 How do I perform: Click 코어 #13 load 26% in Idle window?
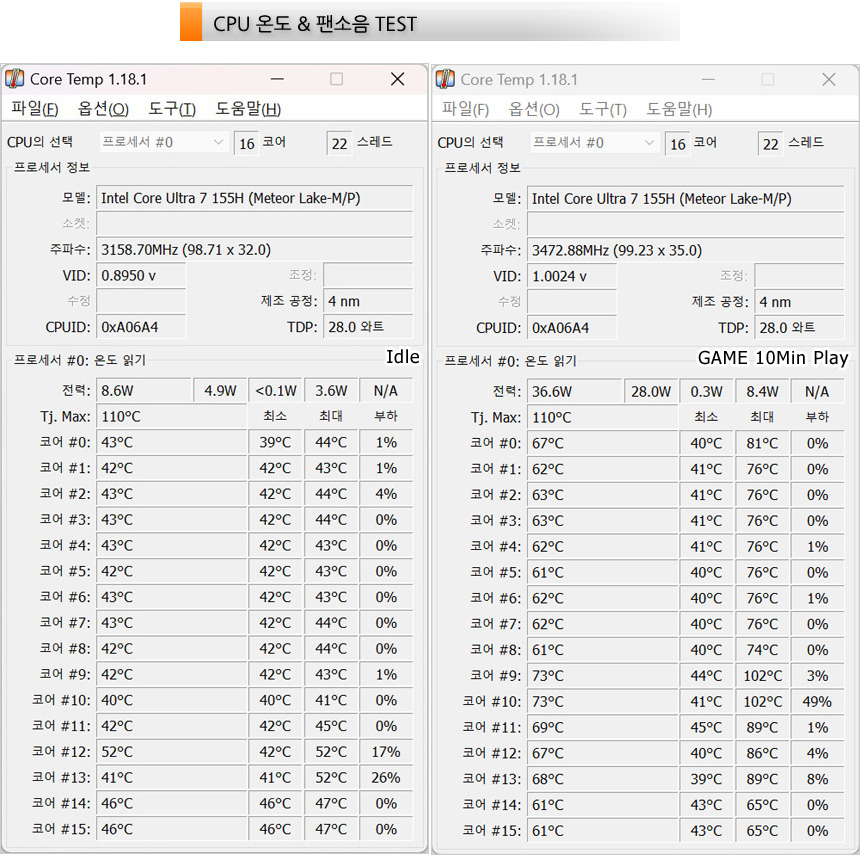pyautogui.click(x=386, y=778)
